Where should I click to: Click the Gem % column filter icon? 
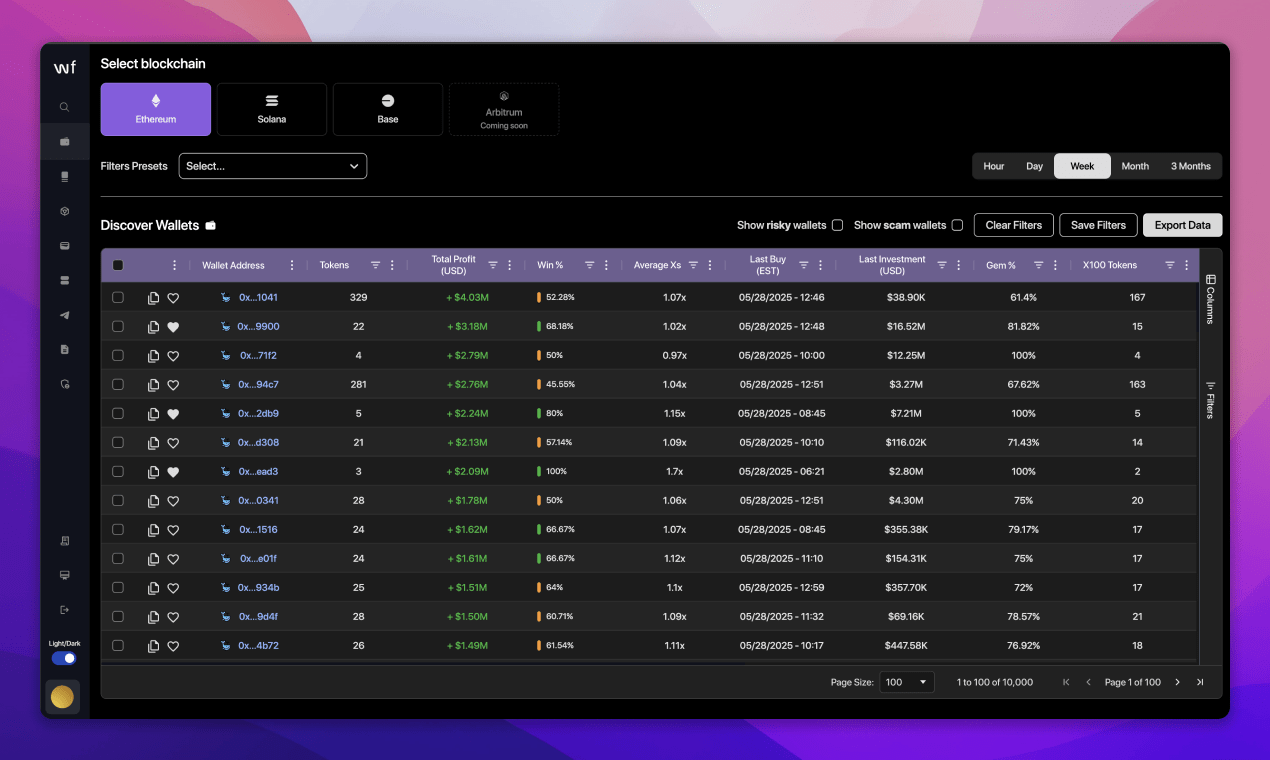point(1038,265)
